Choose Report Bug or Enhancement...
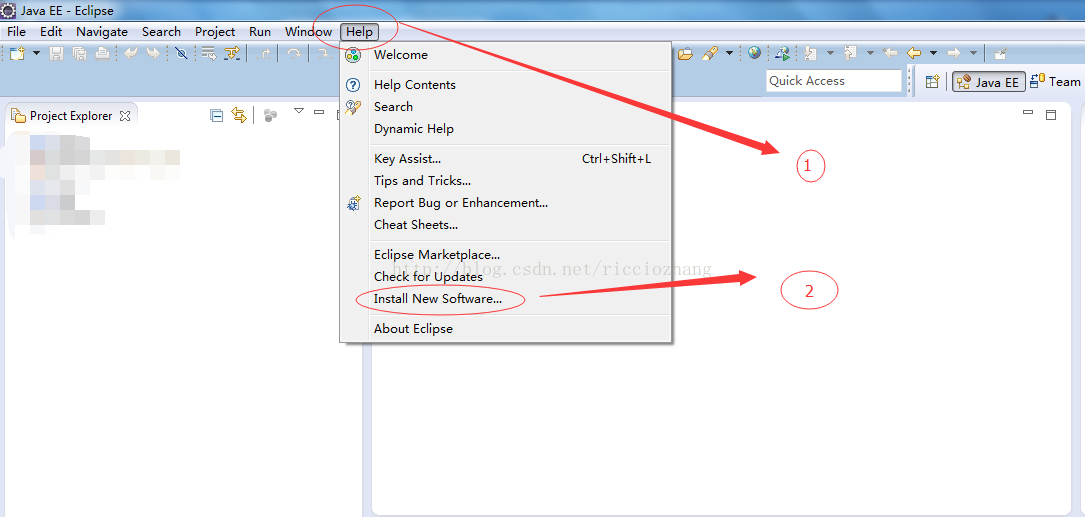Image resolution: width=1085 pixels, height=517 pixels. click(505, 203)
